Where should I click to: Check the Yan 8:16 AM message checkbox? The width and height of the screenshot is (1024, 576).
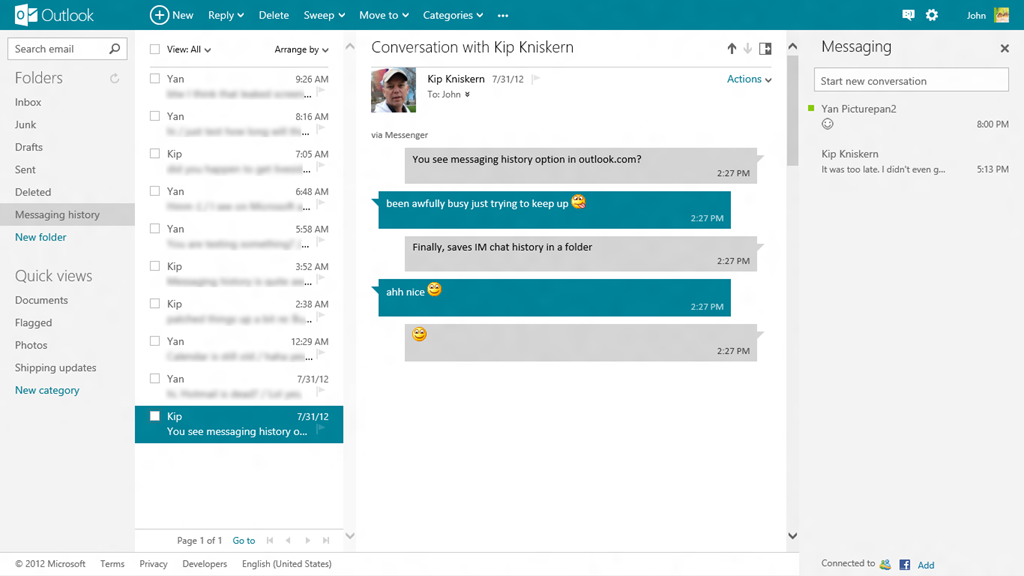click(155, 116)
